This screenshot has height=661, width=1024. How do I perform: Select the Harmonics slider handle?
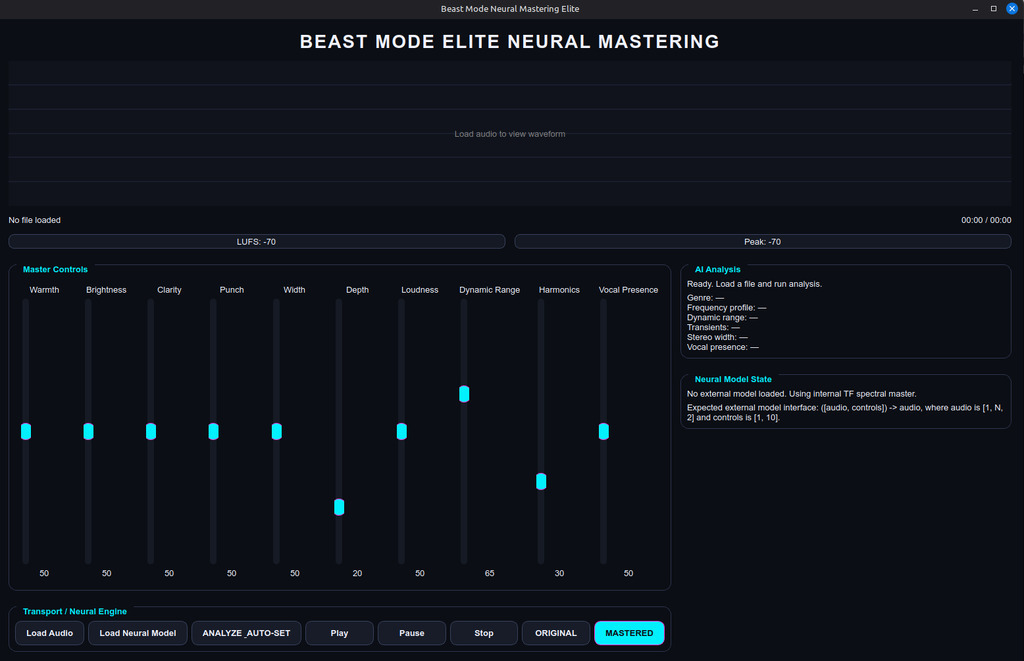pyautogui.click(x=541, y=481)
